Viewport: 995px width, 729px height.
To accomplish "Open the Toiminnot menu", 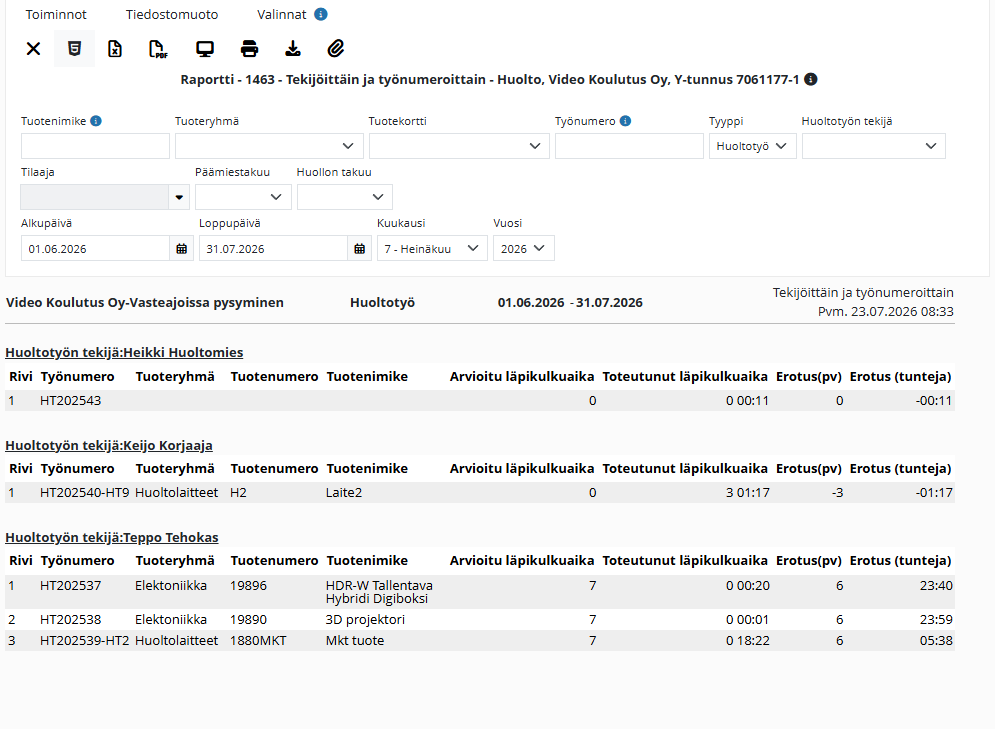I will coord(56,15).
